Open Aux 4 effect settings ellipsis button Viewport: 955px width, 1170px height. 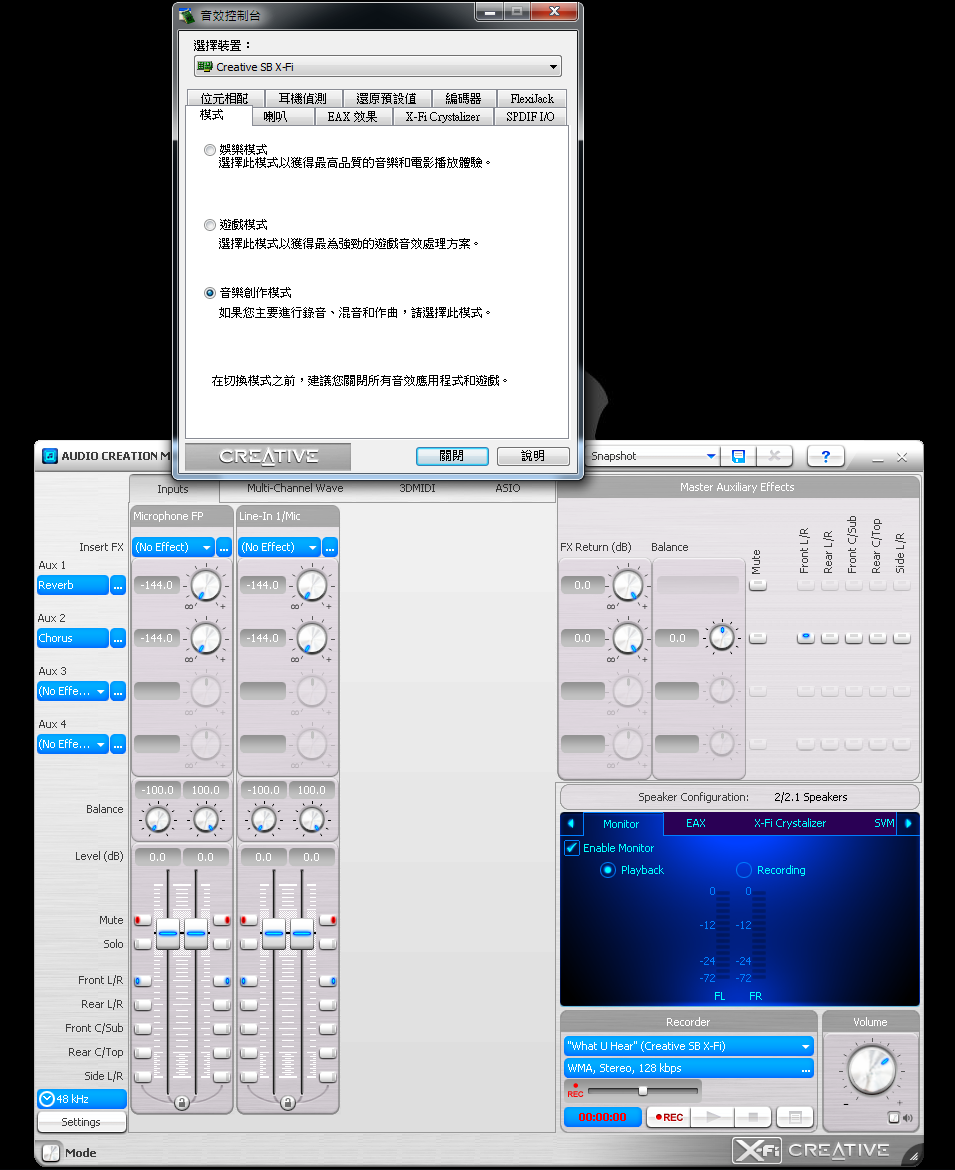tap(118, 745)
